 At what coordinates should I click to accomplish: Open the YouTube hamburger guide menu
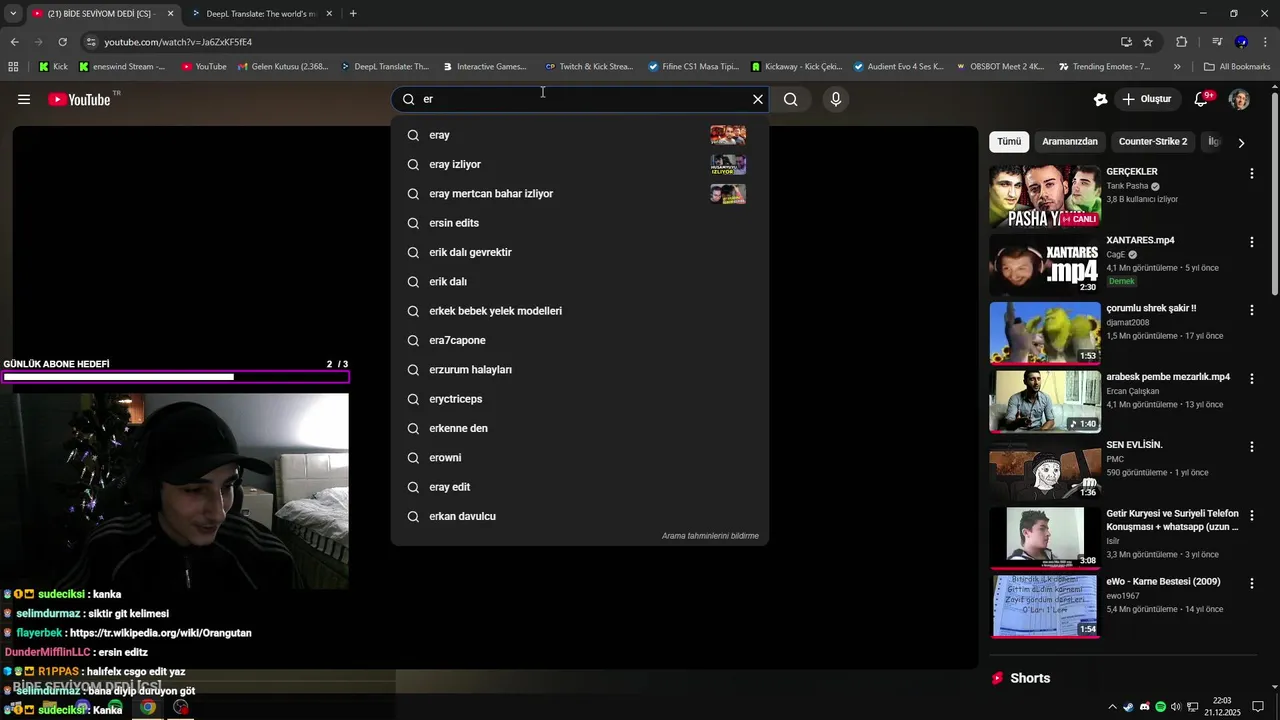[24, 99]
